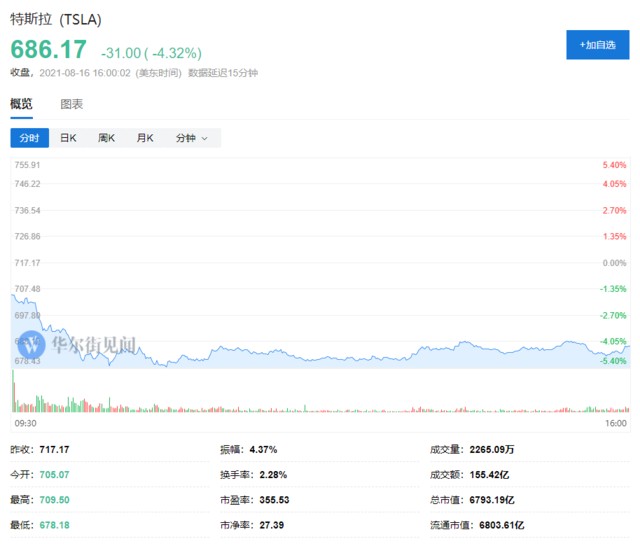Switch to the 概览 tab
The width and height of the screenshot is (640, 546).
pos(21,104)
